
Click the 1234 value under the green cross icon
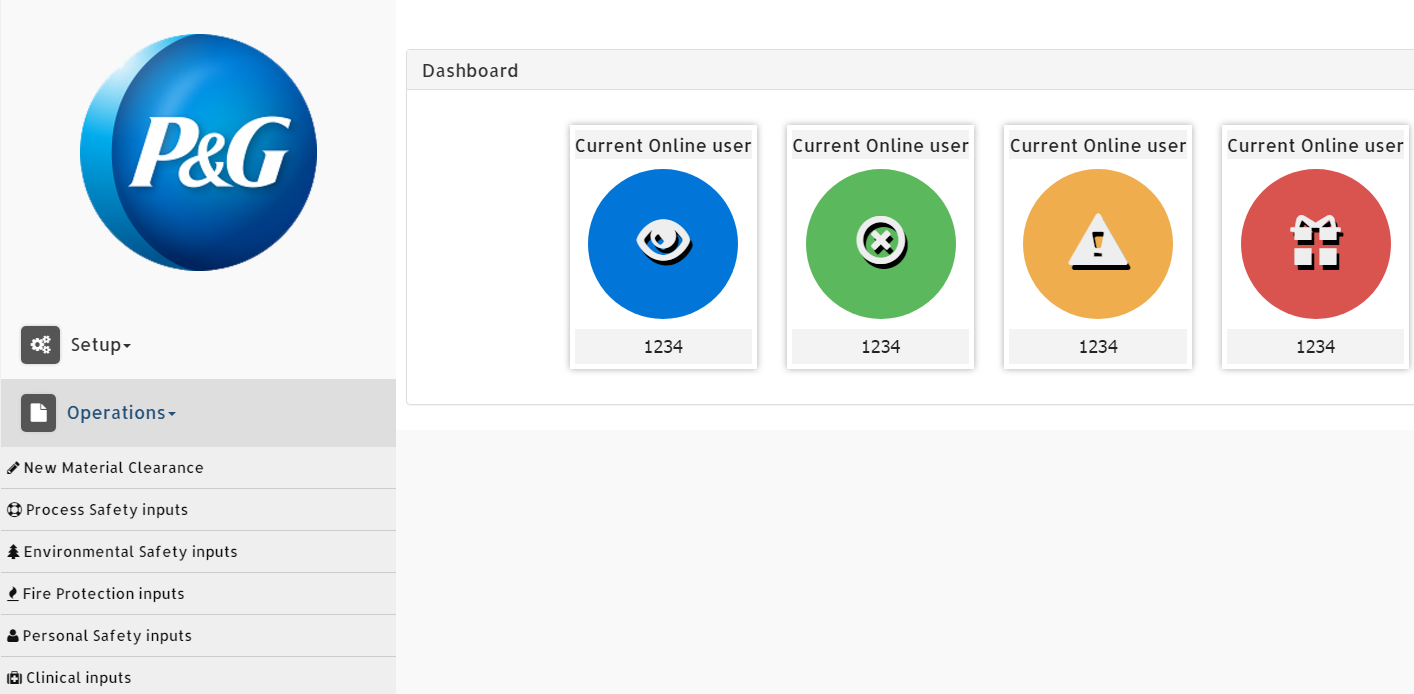click(881, 346)
